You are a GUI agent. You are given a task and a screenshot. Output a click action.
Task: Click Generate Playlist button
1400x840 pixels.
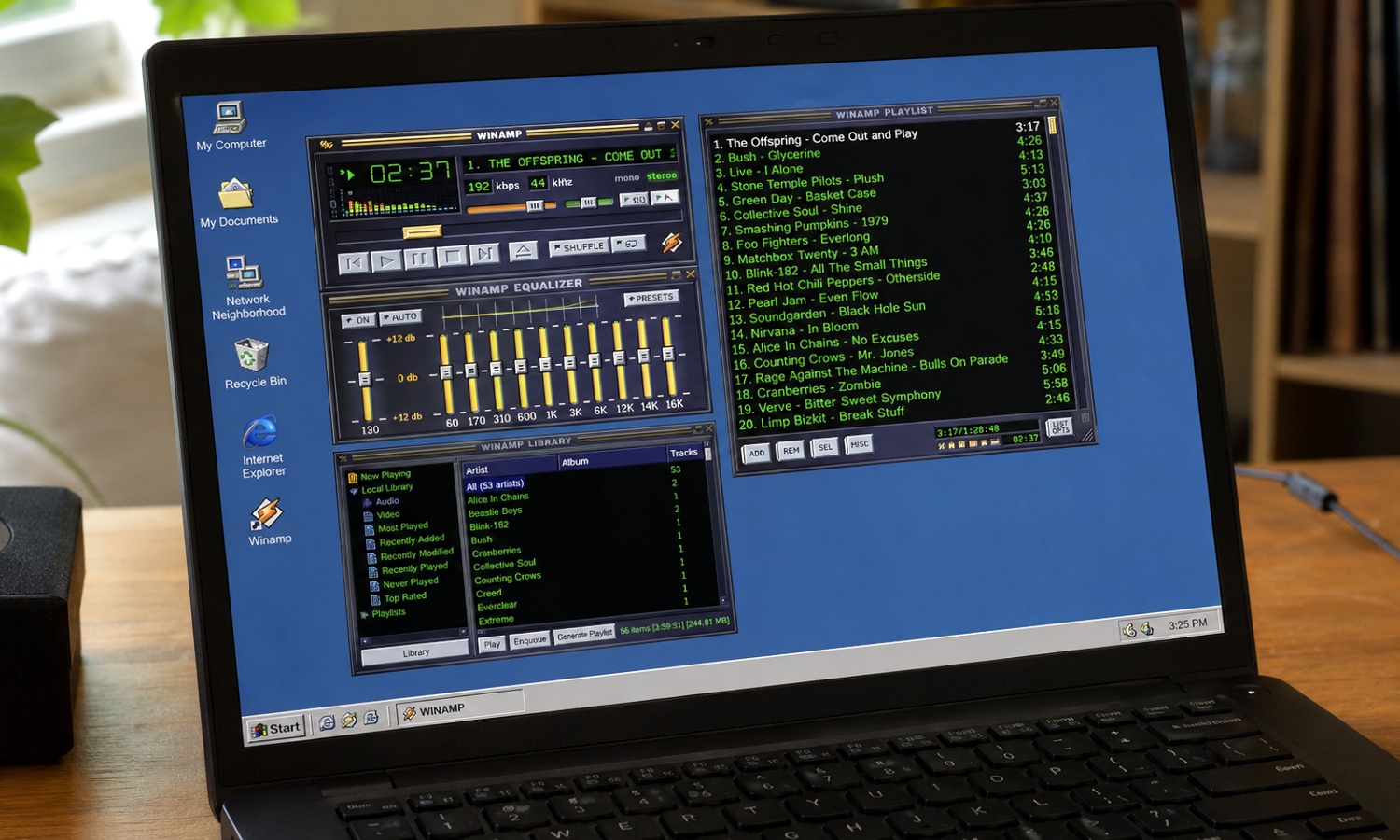pyautogui.click(x=584, y=635)
